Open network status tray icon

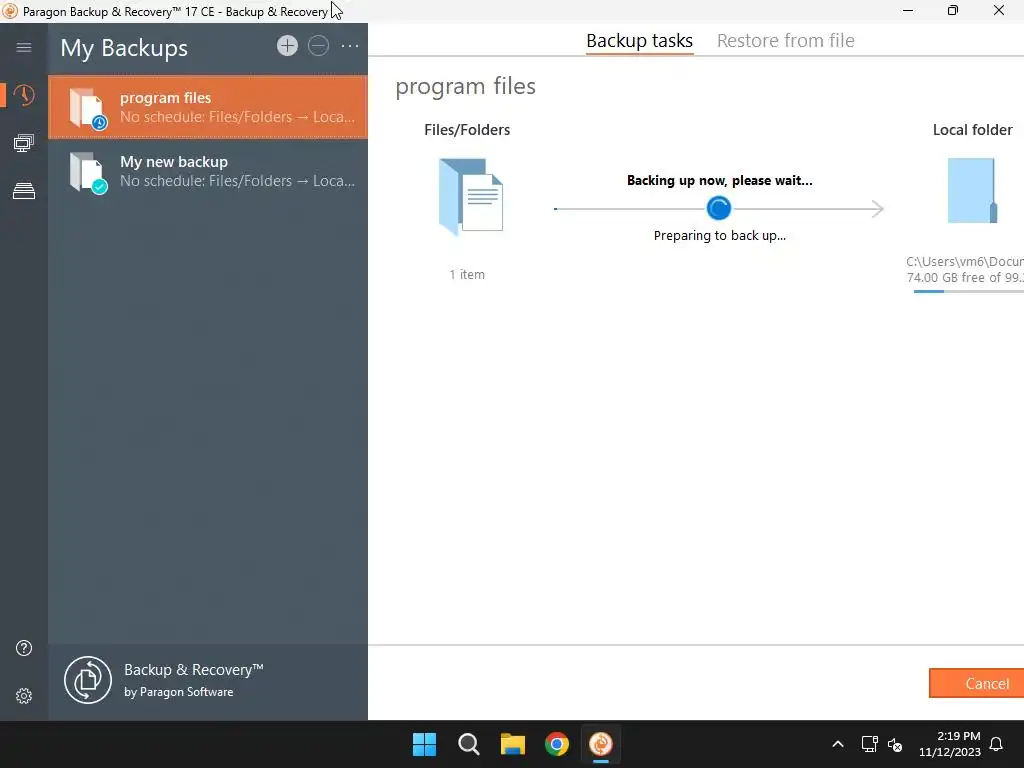pos(869,744)
